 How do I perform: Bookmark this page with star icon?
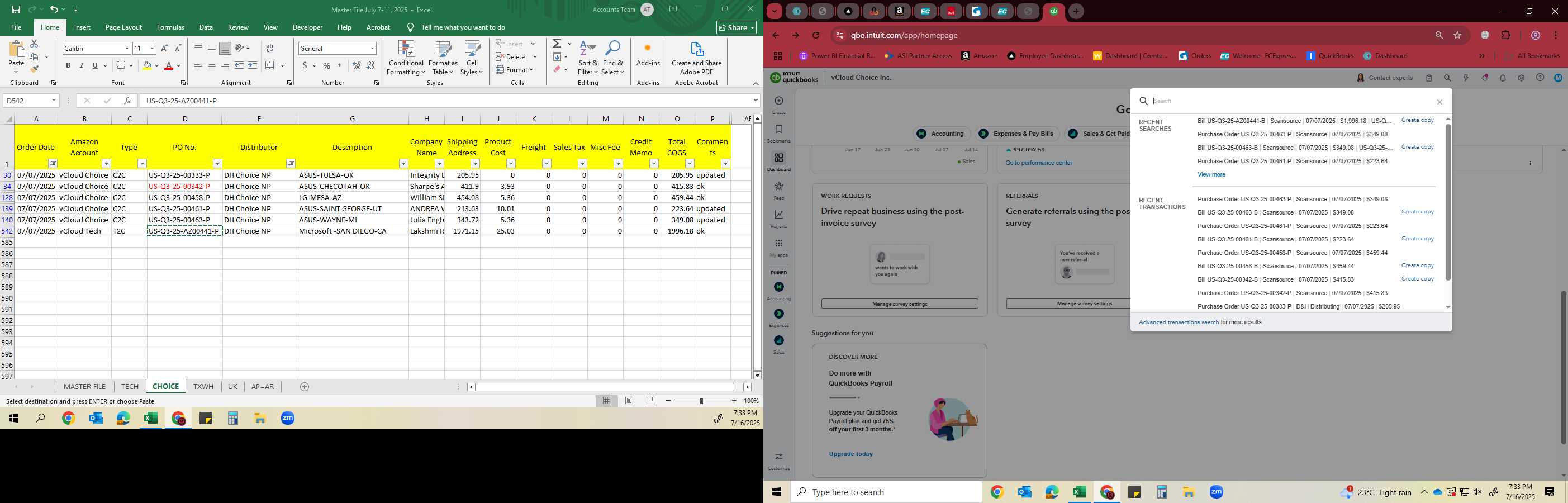[x=1458, y=35]
